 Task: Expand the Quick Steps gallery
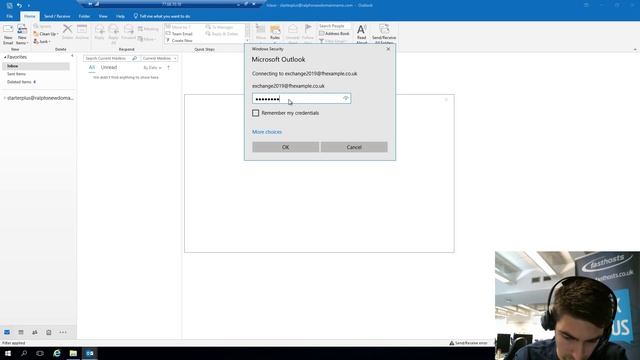point(247,40)
